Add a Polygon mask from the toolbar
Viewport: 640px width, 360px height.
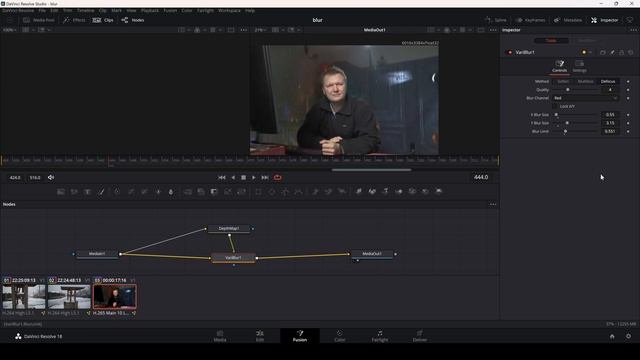[285, 191]
